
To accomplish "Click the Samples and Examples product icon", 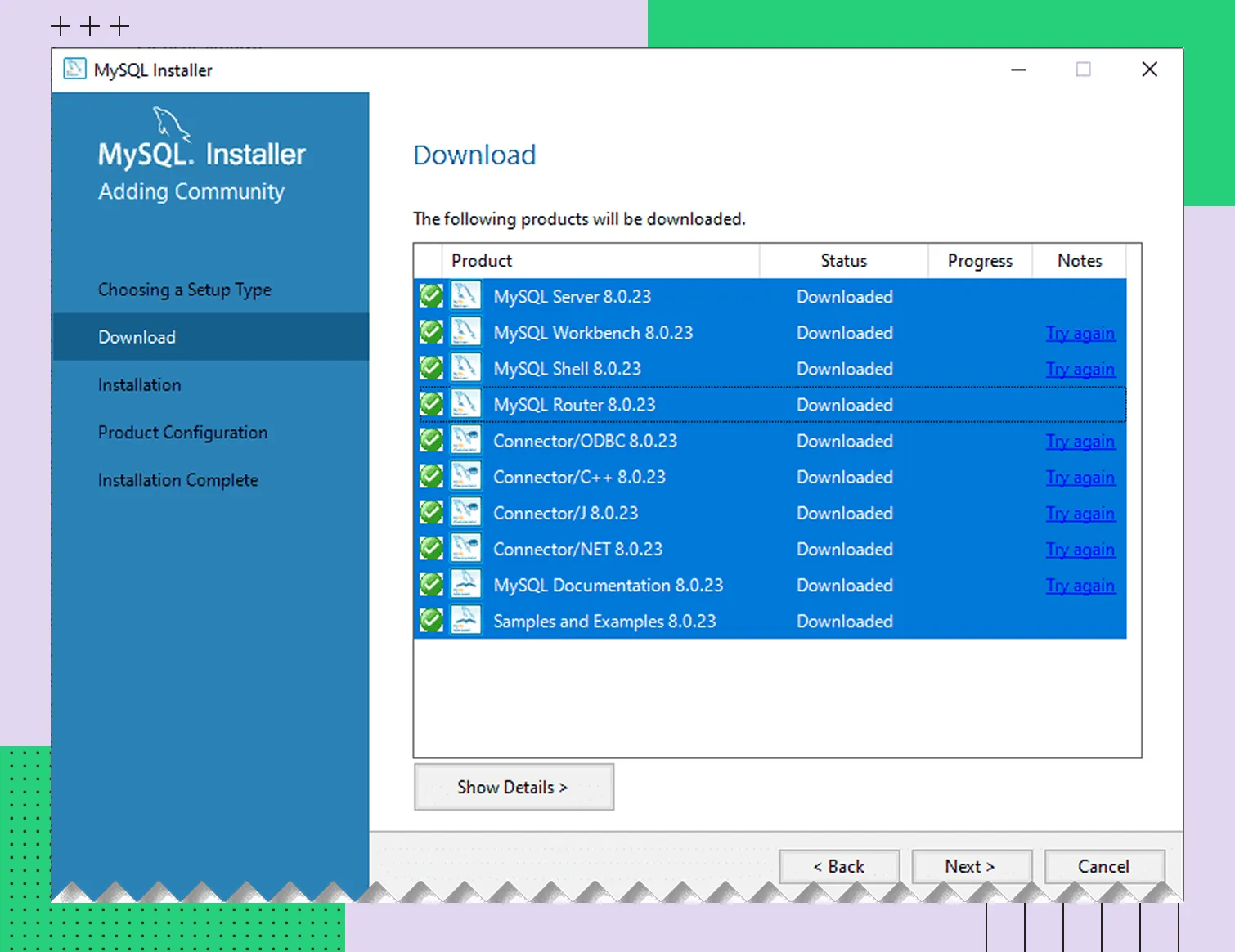I will (x=465, y=621).
